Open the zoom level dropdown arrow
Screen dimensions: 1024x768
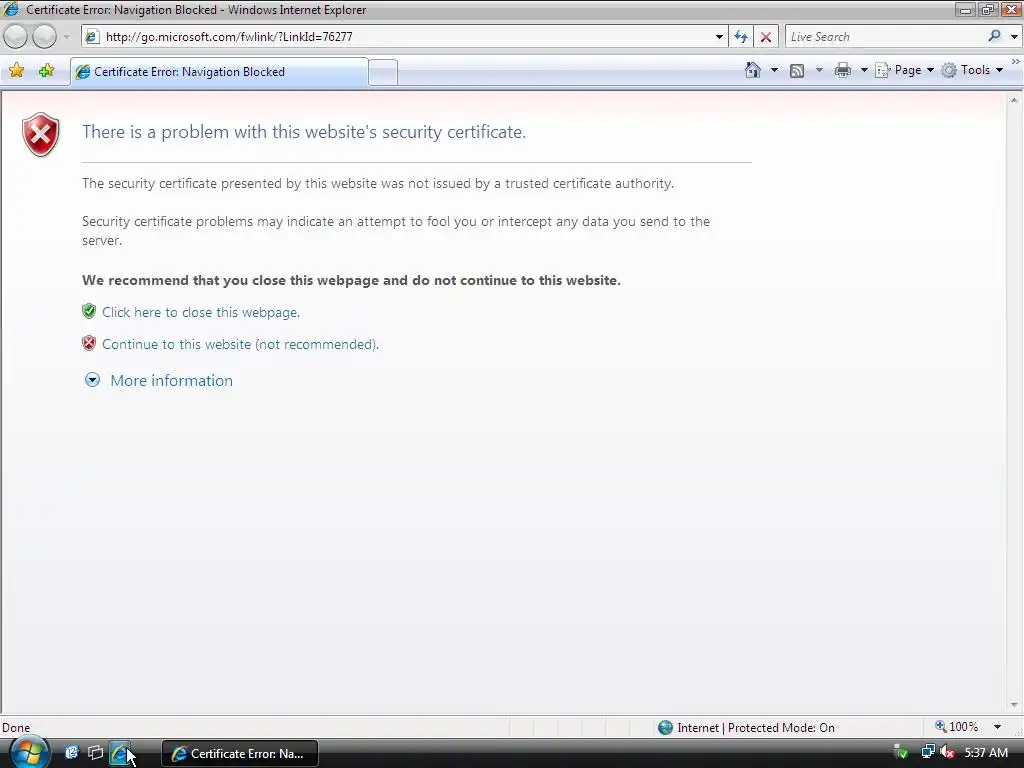point(997,727)
